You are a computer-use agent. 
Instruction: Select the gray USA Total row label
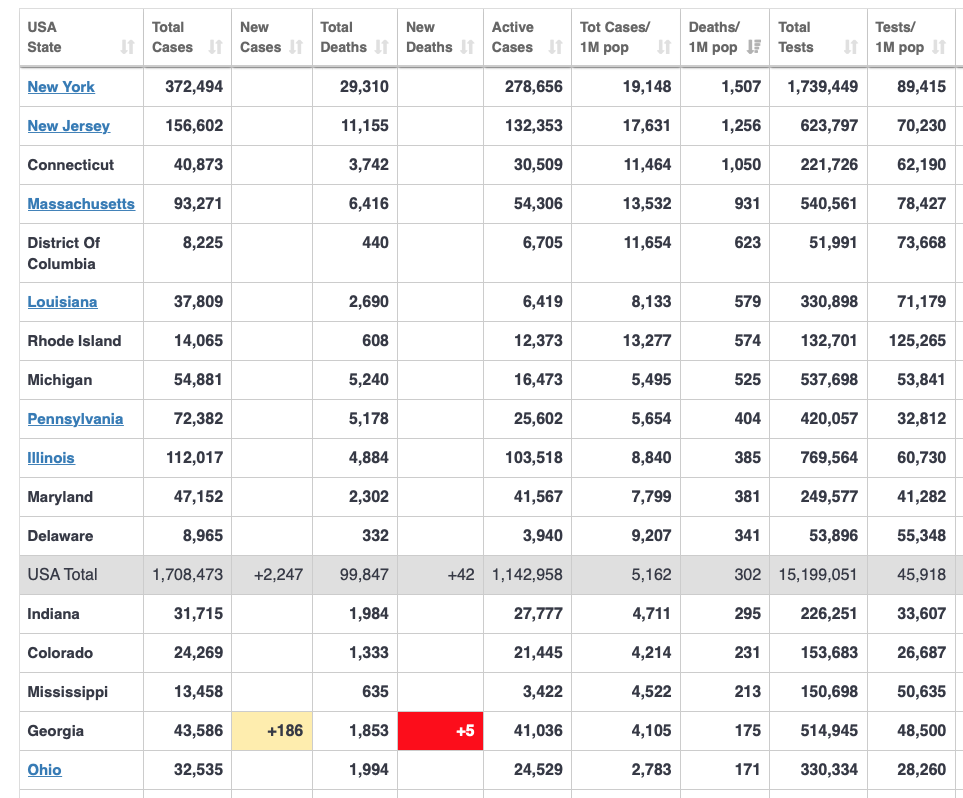click(x=62, y=575)
